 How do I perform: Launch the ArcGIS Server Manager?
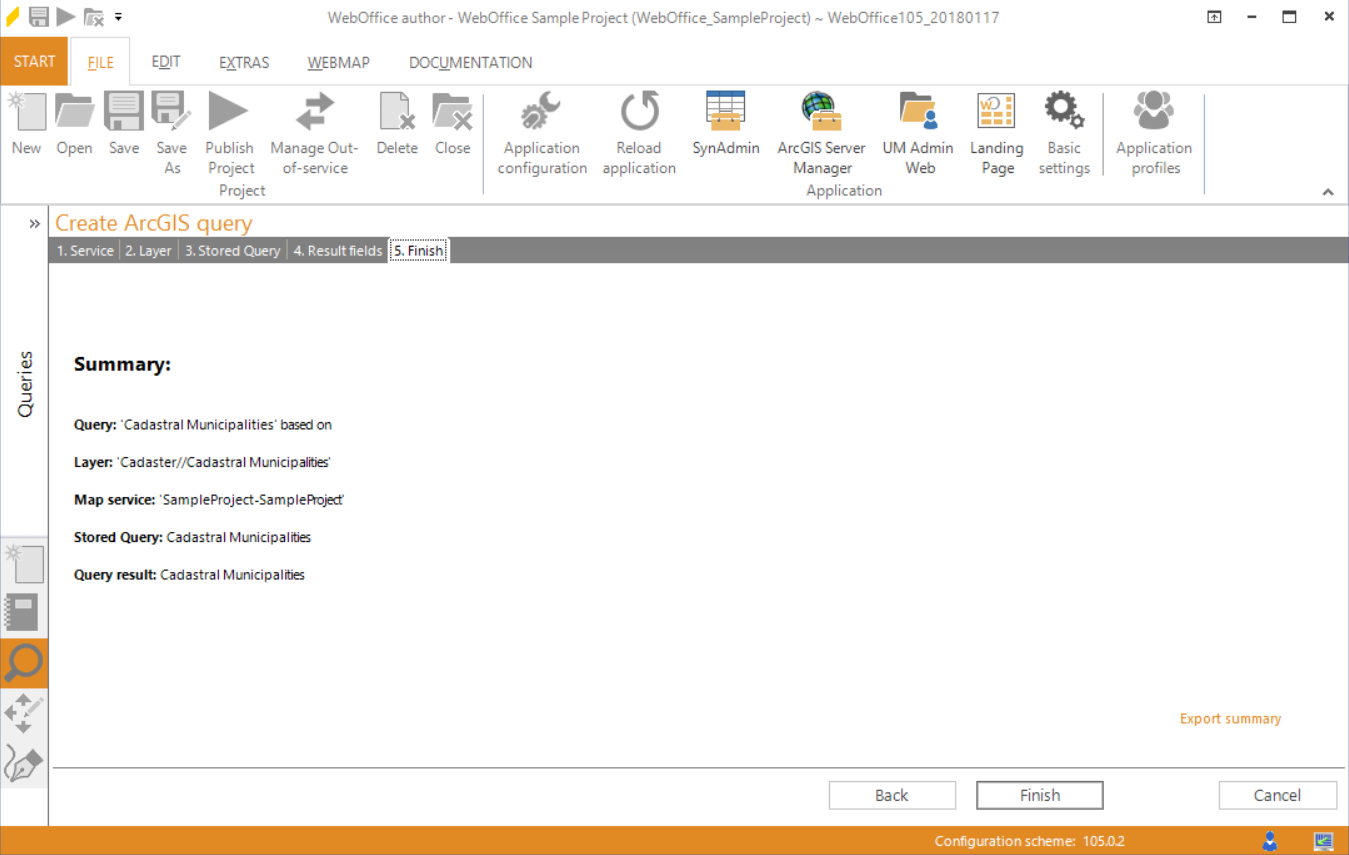coord(821,130)
